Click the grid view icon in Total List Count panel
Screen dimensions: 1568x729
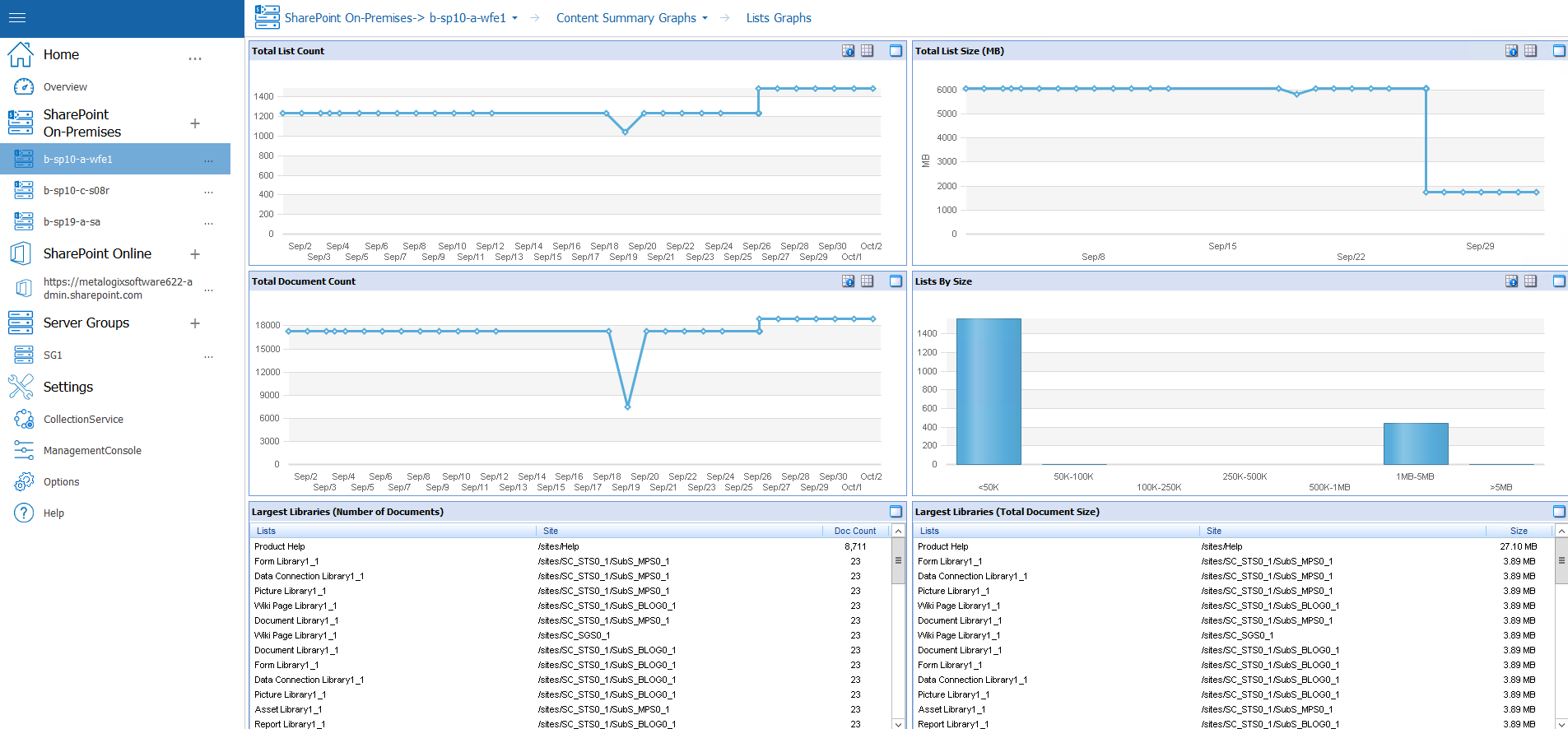point(867,51)
